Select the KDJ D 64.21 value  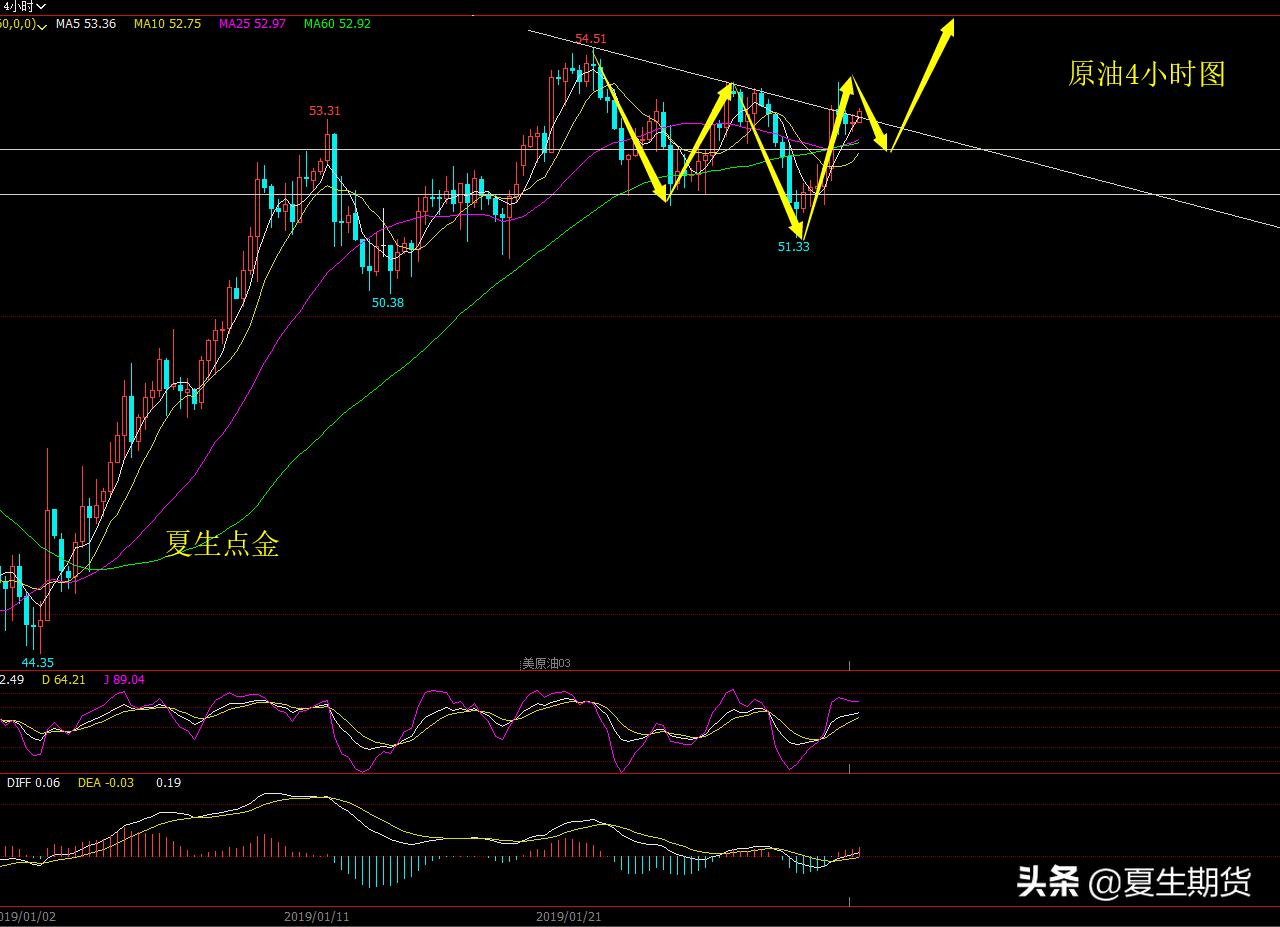(64, 680)
